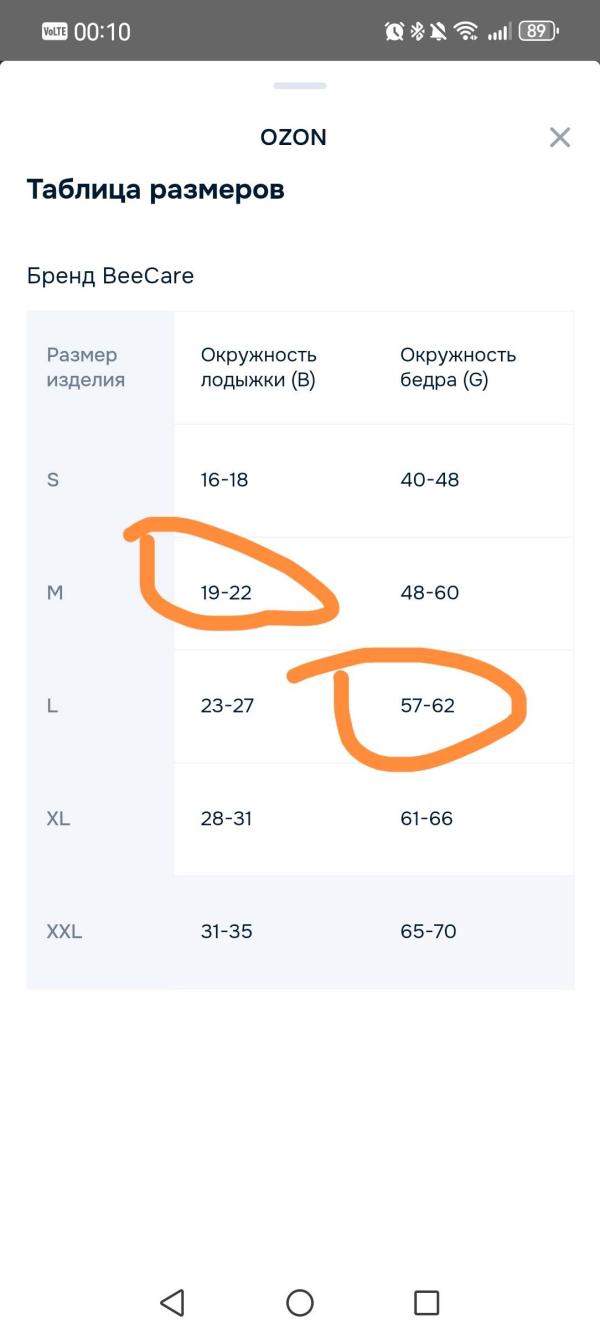Tap the Android back navigation triangle
This screenshot has width=600, height=1334.
tap(172, 1302)
